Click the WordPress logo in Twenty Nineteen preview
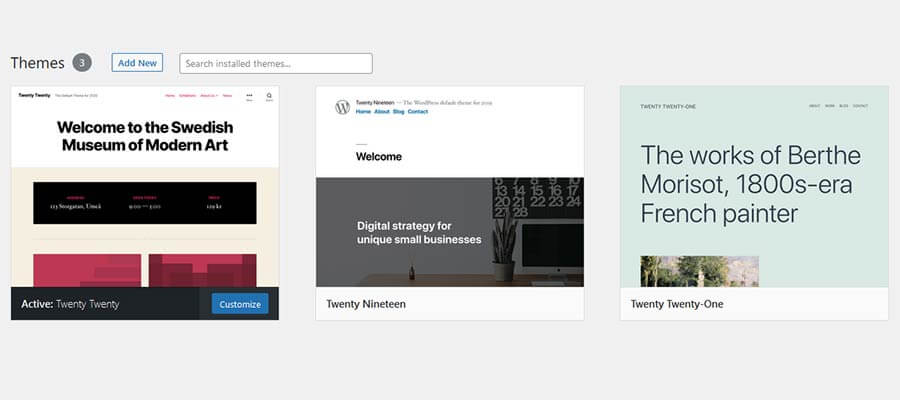This screenshot has height=400, width=900. point(343,107)
